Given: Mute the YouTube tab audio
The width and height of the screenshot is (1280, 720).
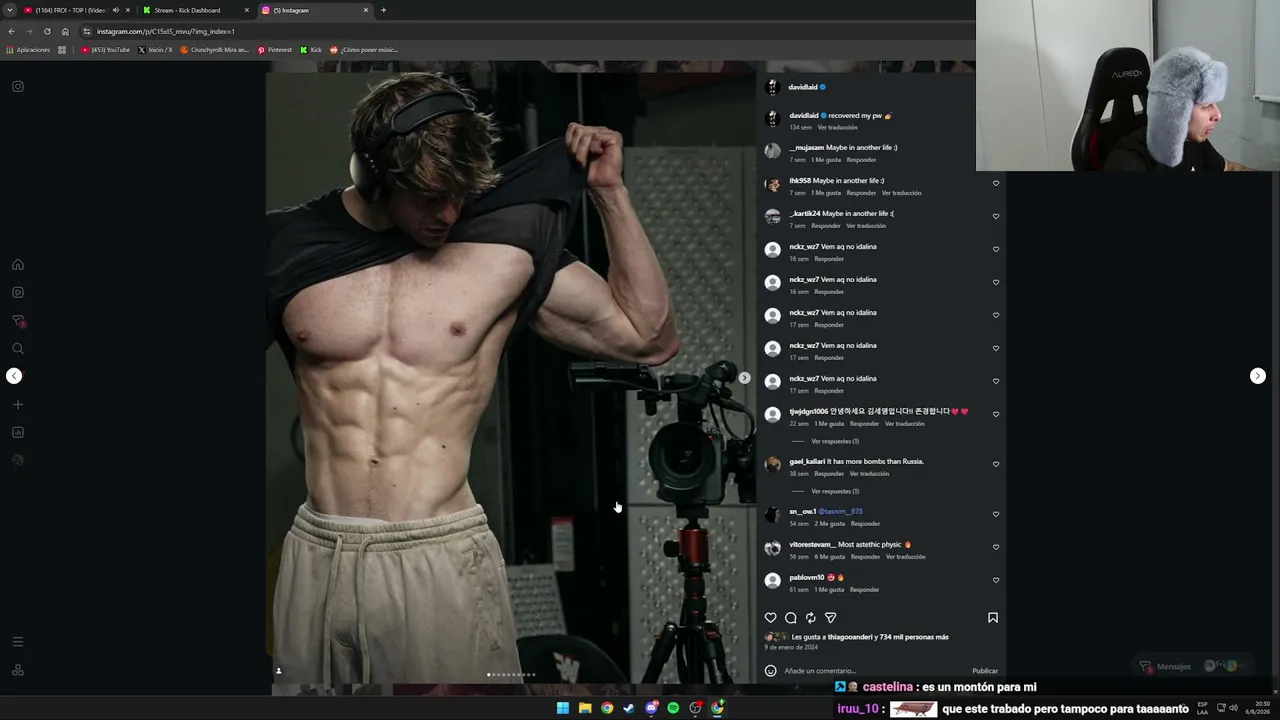Looking at the screenshot, I should click(115, 10).
